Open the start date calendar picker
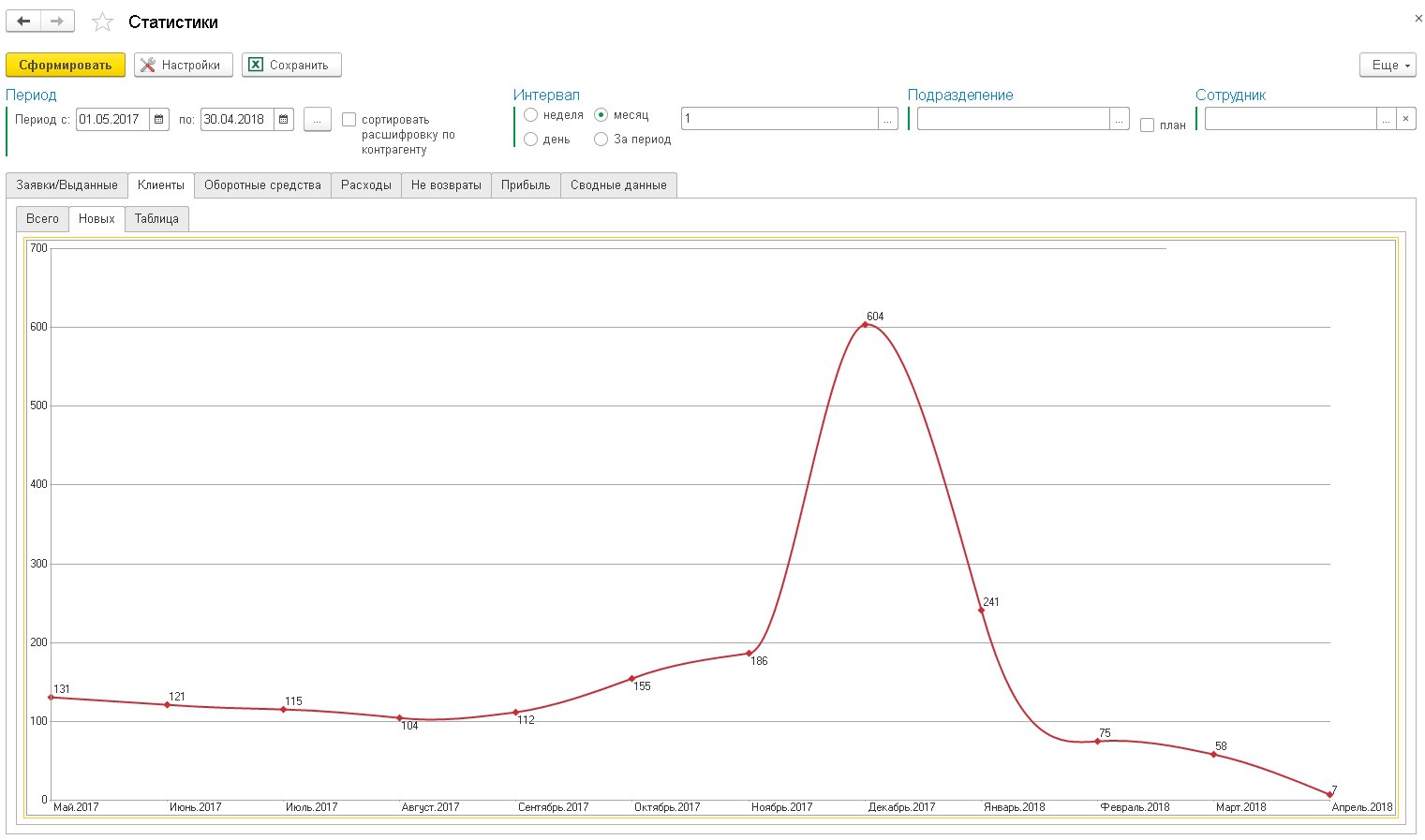The image size is (1425, 840). click(x=159, y=120)
